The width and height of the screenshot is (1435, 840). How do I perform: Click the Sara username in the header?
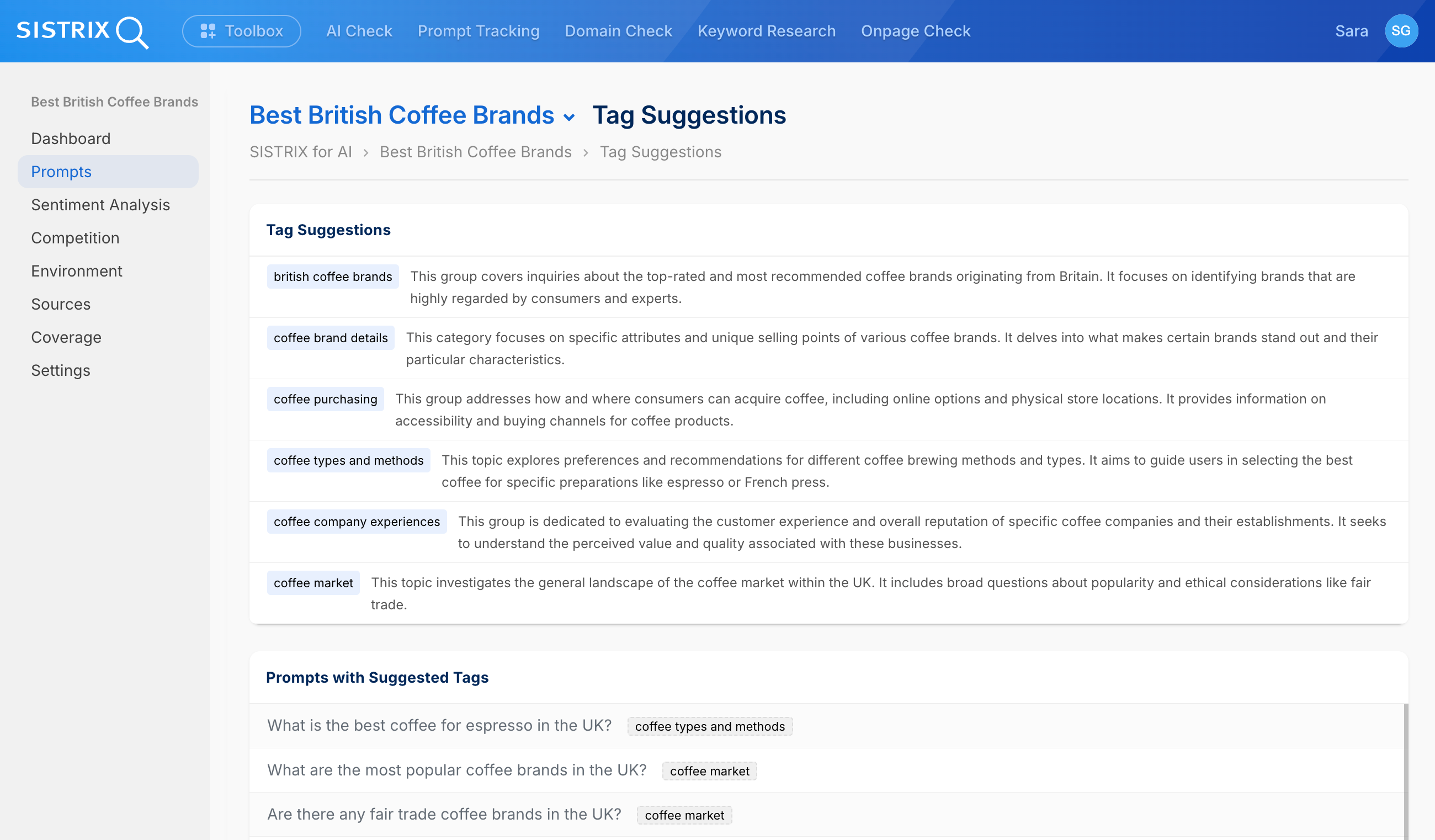(1351, 31)
